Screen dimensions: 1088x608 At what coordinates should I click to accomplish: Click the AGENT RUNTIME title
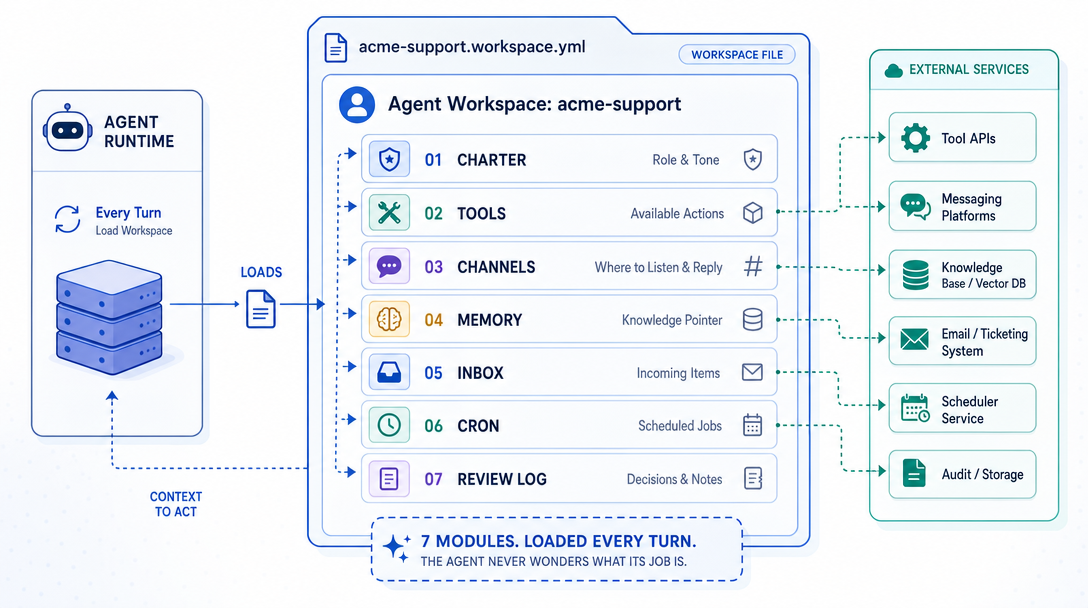pos(139,132)
